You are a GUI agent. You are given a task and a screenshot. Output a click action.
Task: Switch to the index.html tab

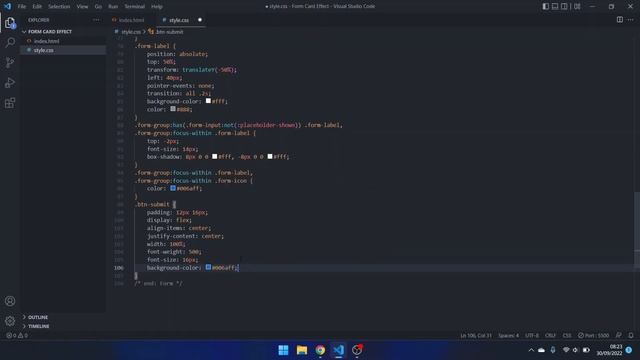[x=131, y=20]
